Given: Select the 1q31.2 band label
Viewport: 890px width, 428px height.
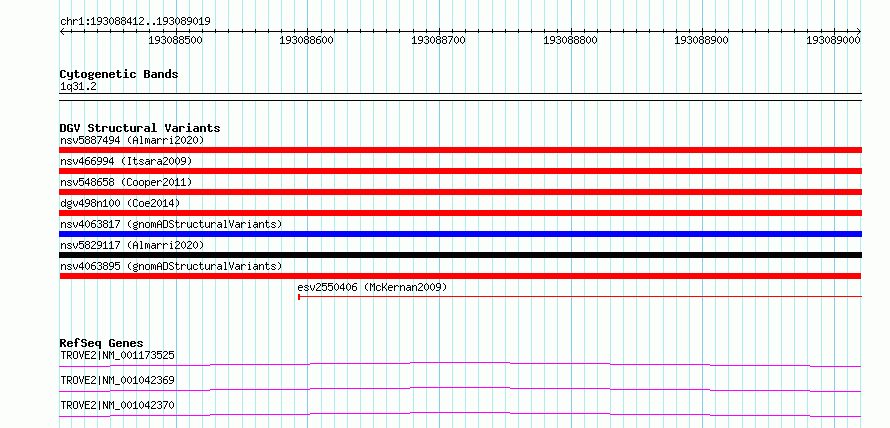Looking at the screenshot, I should [x=78, y=87].
